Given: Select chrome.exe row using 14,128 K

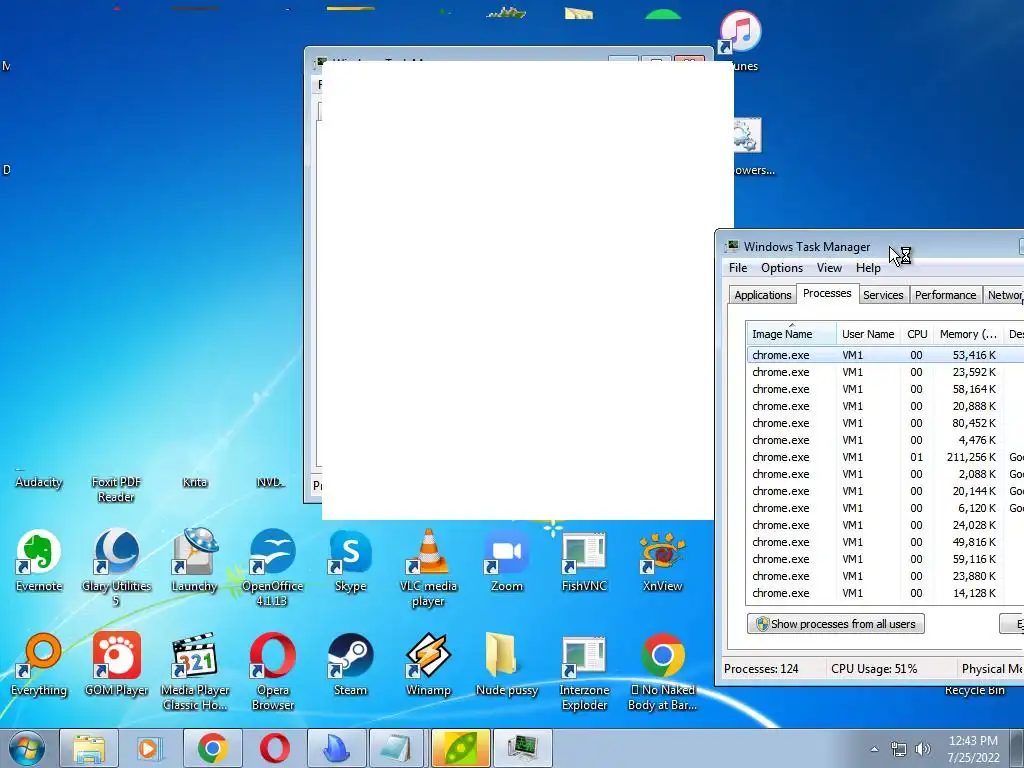Looking at the screenshot, I should click(885, 592).
